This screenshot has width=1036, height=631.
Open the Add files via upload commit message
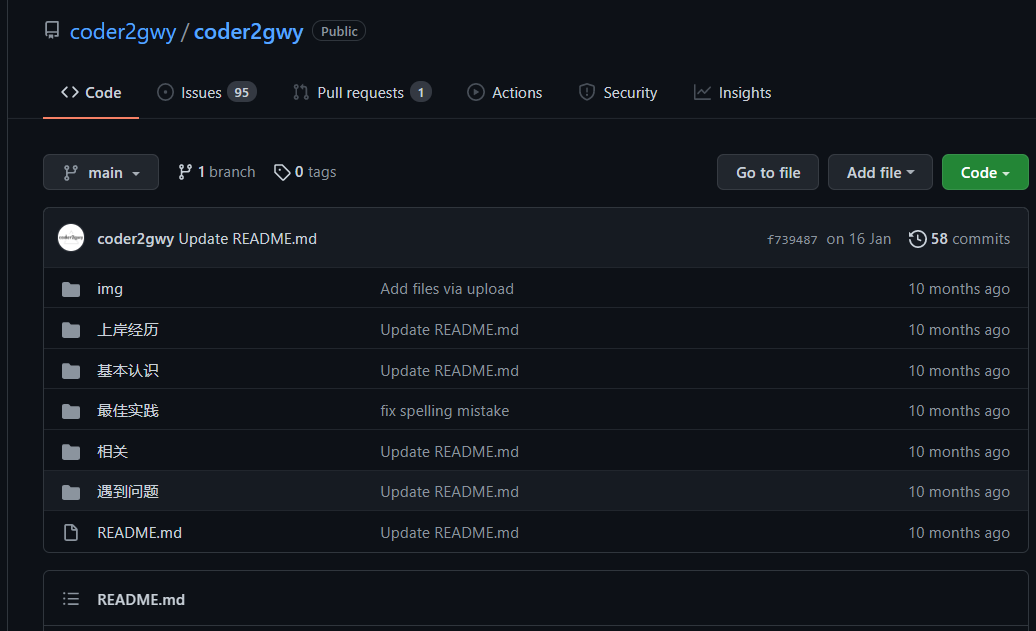click(447, 289)
